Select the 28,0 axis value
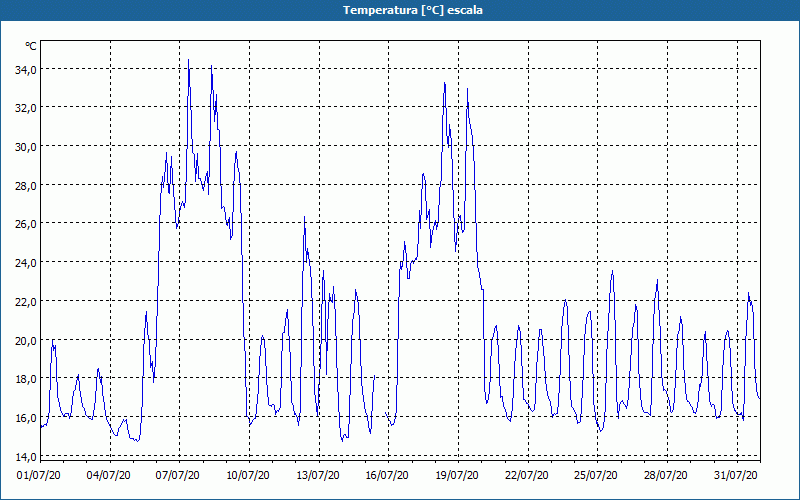This screenshot has width=800, height=500. point(26,185)
